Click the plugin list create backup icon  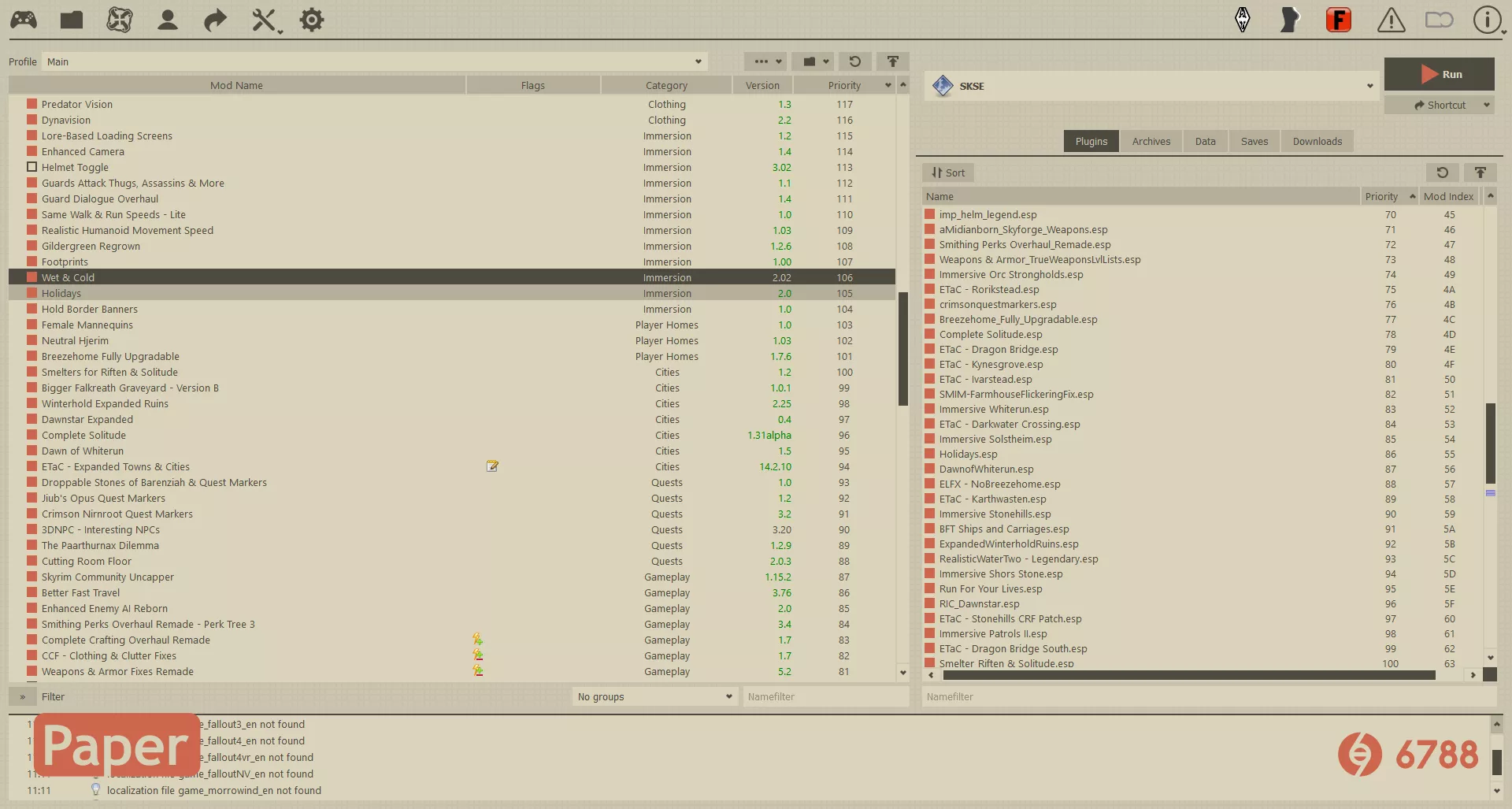pyautogui.click(x=1480, y=173)
